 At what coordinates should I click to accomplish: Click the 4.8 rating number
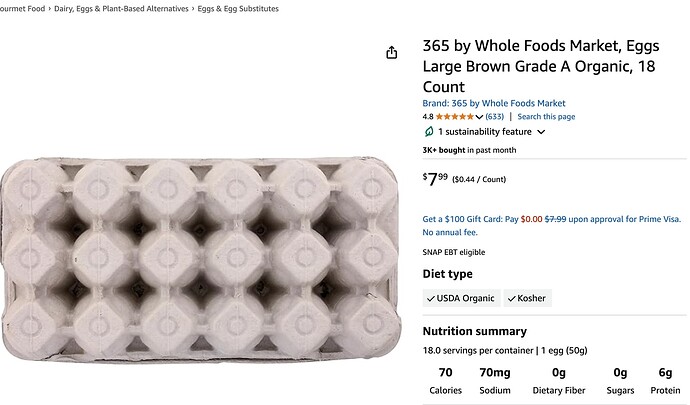pyautogui.click(x=428, y=117)
